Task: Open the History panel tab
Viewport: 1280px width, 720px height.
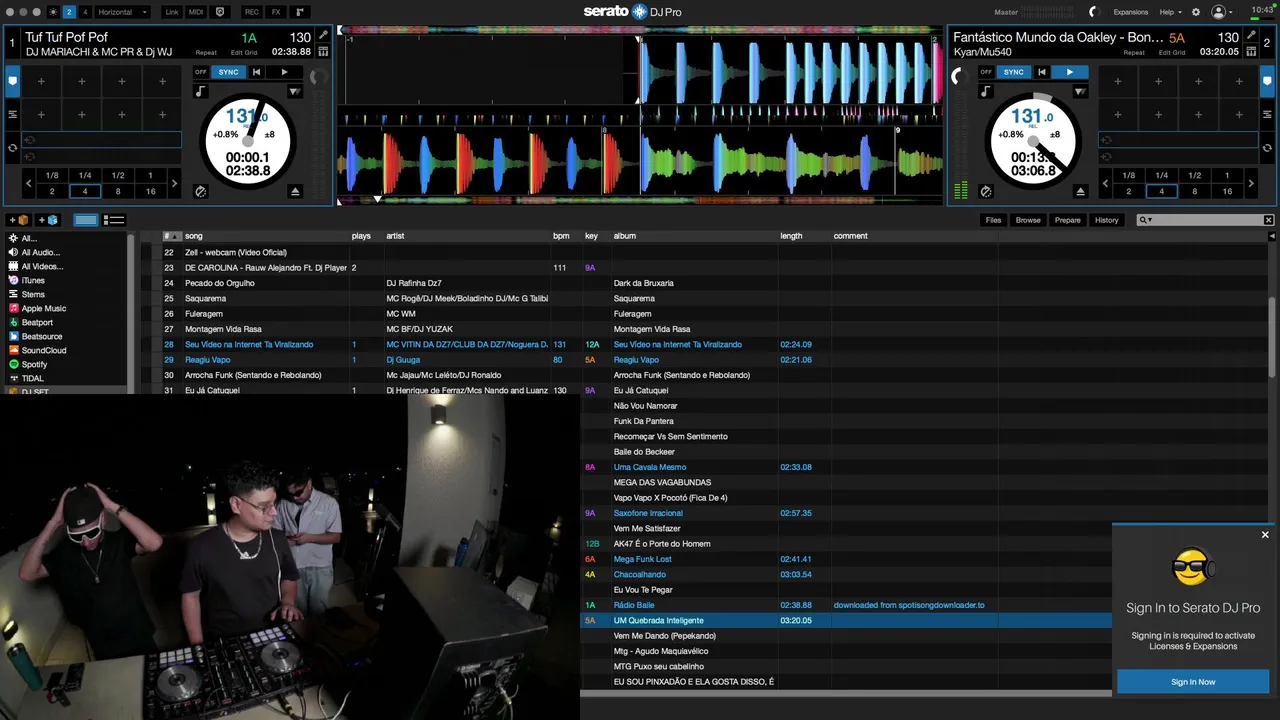Action: pyautogui.click(x=1106, y=220)
